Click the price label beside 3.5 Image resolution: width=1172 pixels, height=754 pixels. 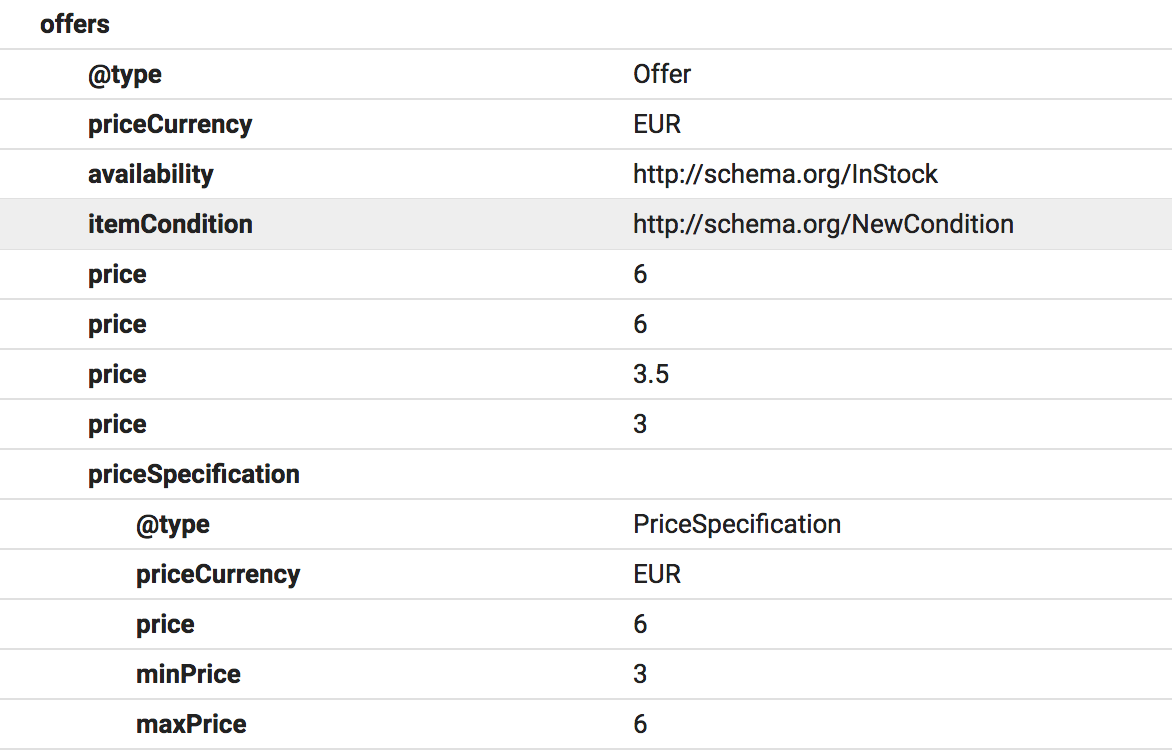(x=117, y=374)
